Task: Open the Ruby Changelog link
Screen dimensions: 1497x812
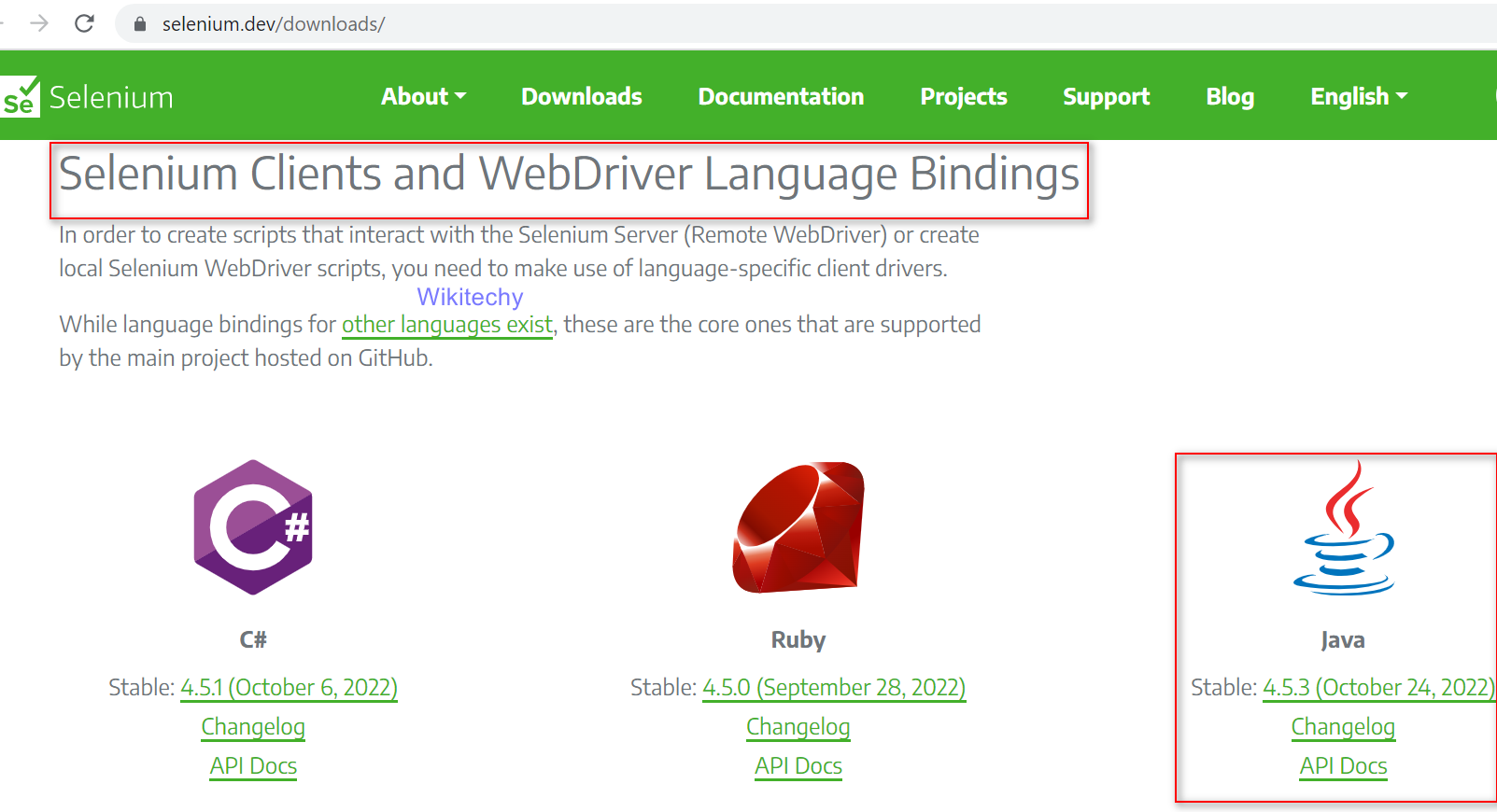Action: click(798, 727)
